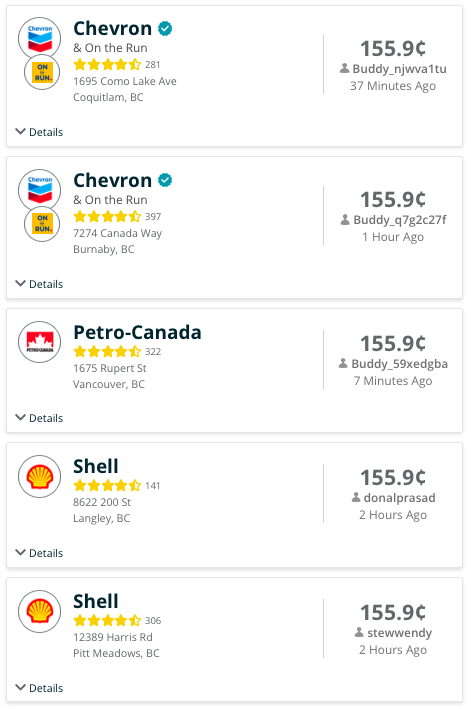Click the user icon next to donalprasad
This screenshot has height=709, width=471.
click(356, 497)
